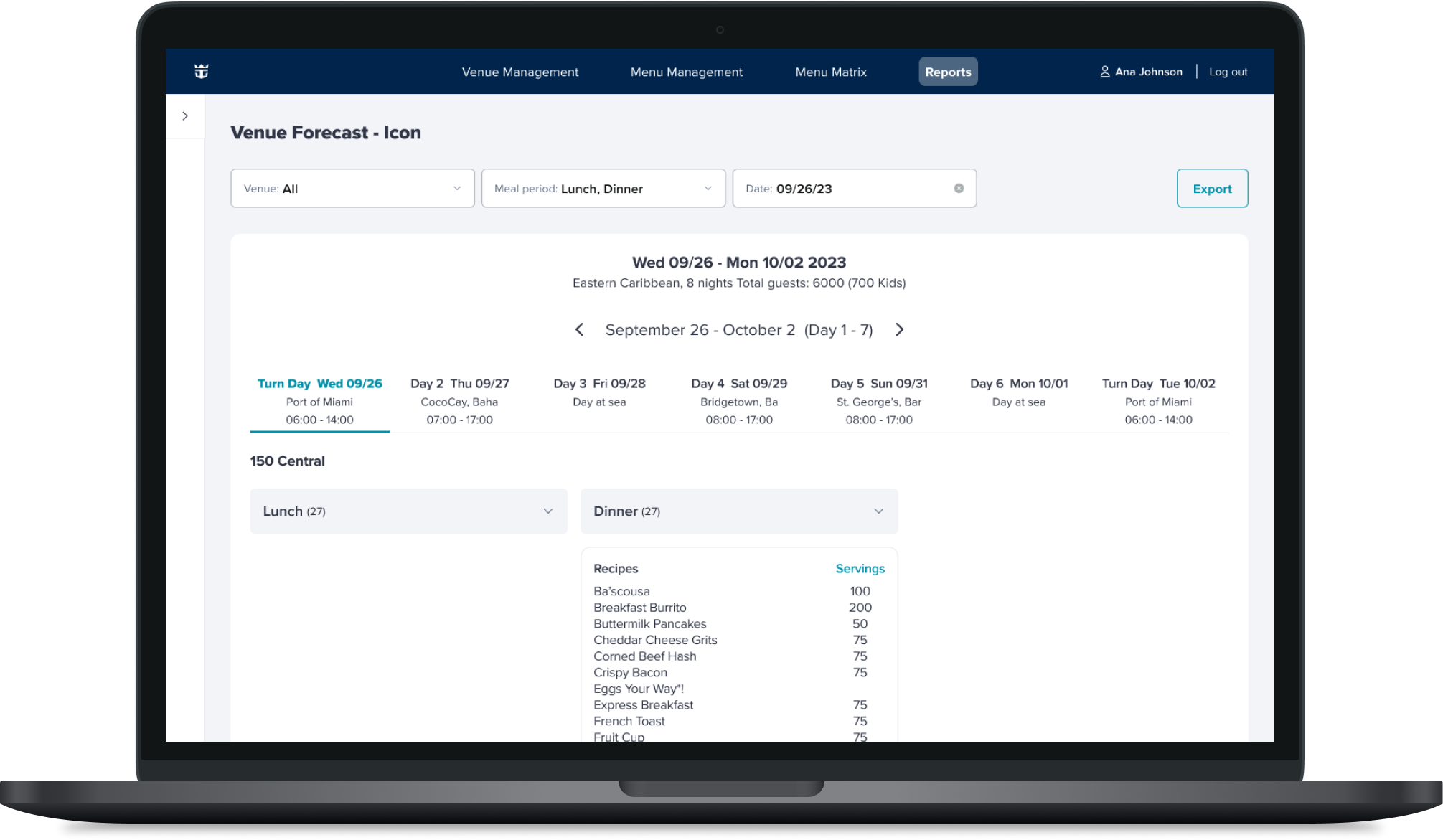Viewport: 1443px width, 840px height.
Task: Open the Meal period dropdown
Action: click(603, 189)
